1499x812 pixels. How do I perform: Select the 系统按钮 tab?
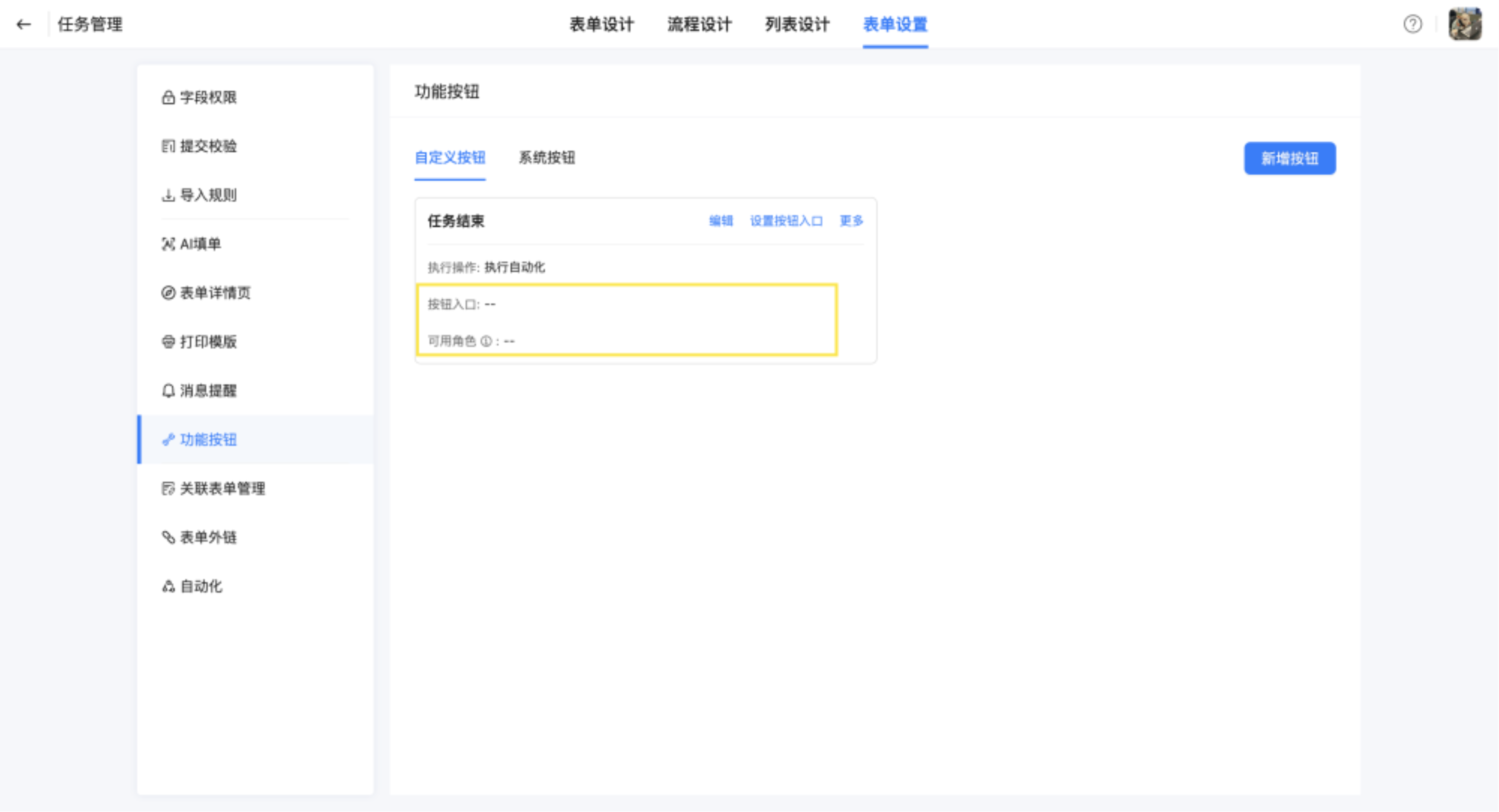point(547,157)
